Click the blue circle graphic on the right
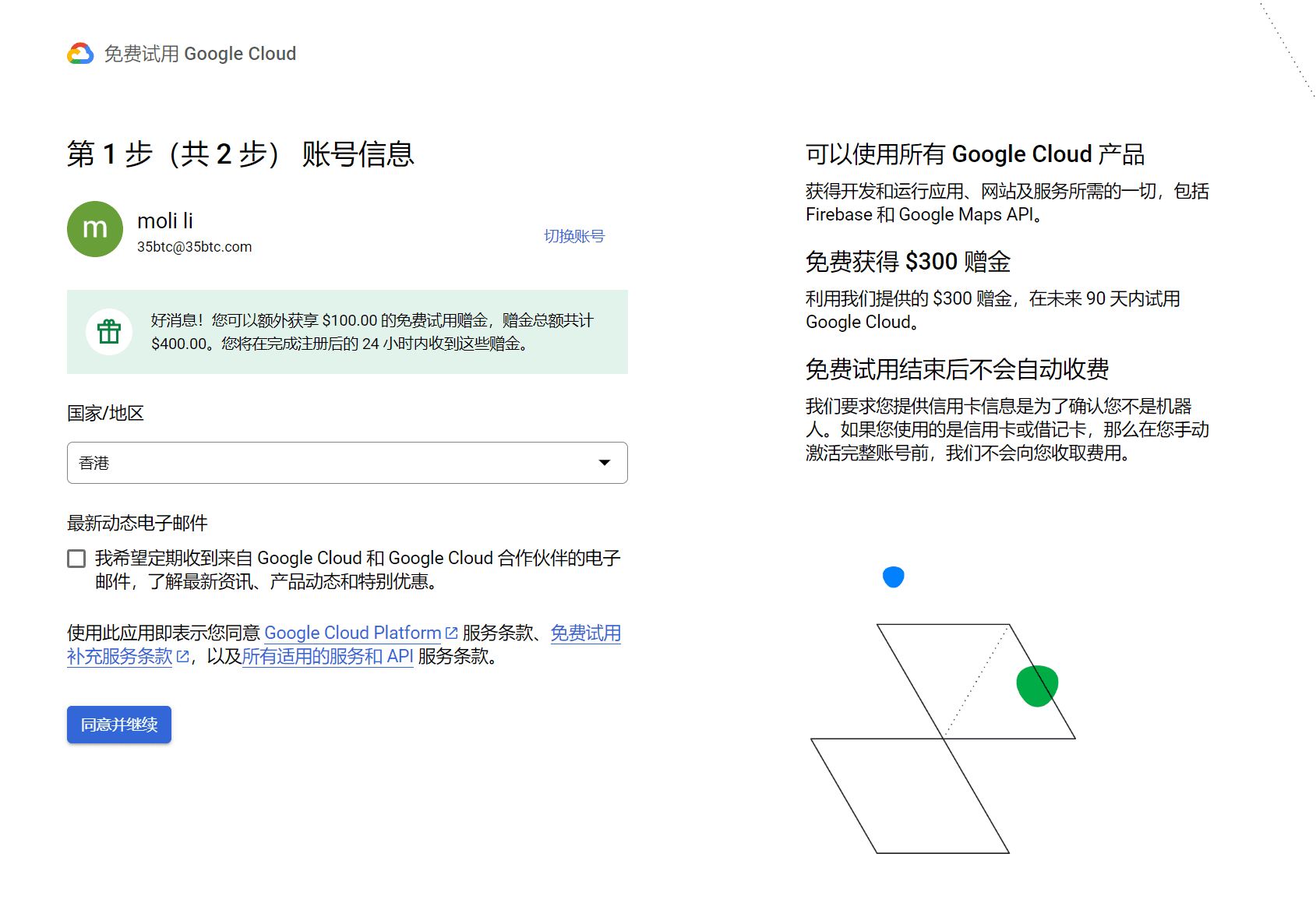The width and height of the screenshot is (1316, 903). [x=894, y=577]
